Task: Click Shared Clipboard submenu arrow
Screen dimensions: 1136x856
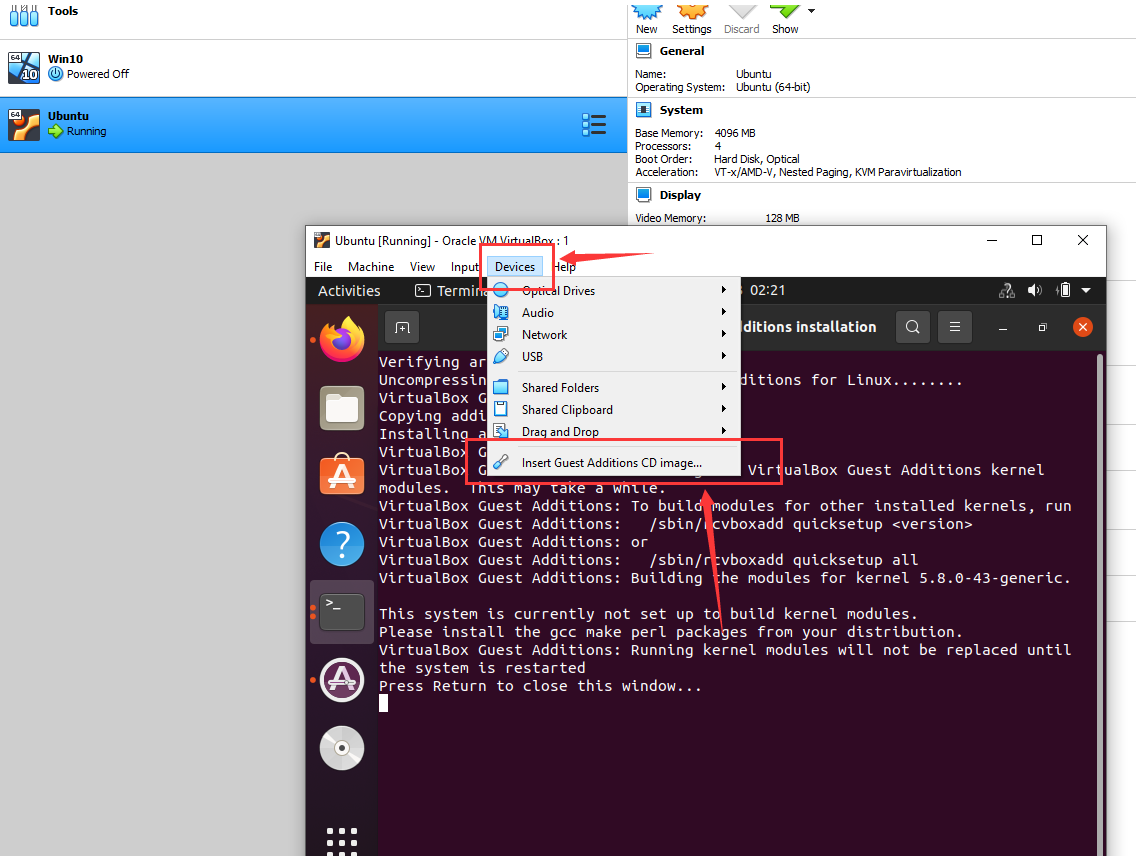Action: click(x=723, y=408)
